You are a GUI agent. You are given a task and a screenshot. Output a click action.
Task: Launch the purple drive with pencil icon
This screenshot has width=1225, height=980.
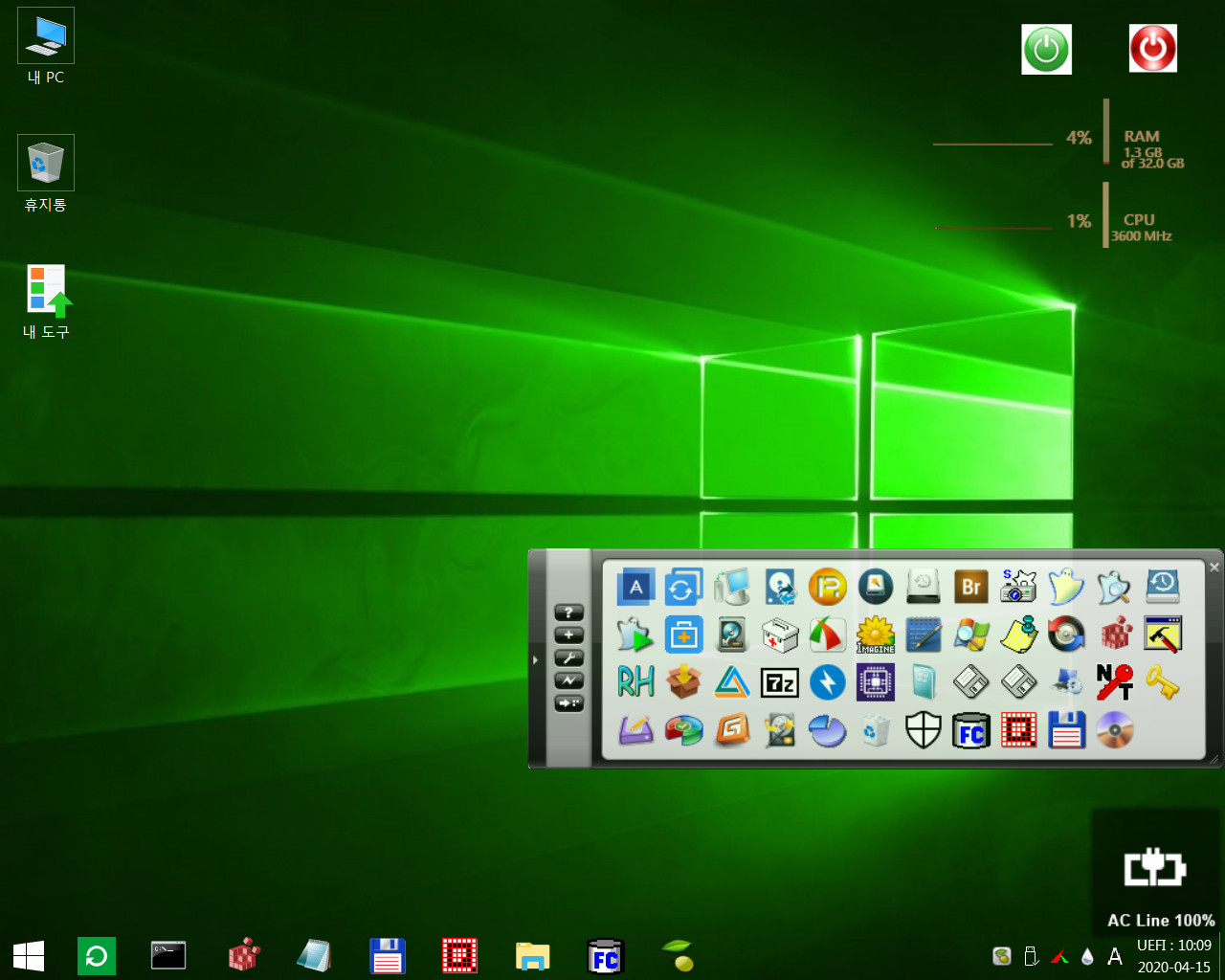(635, 730)
